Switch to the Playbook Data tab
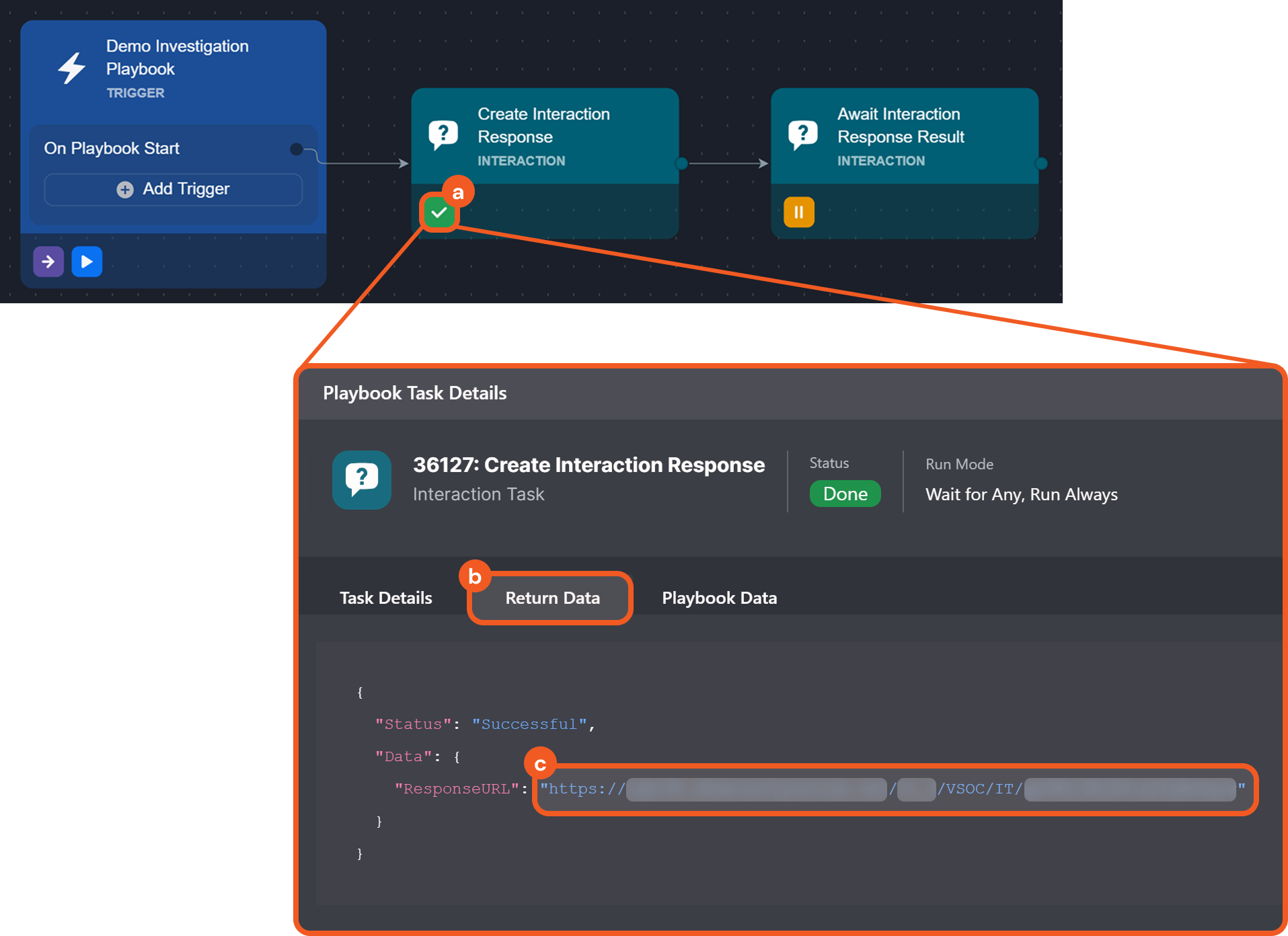 [x=719, y=598]
